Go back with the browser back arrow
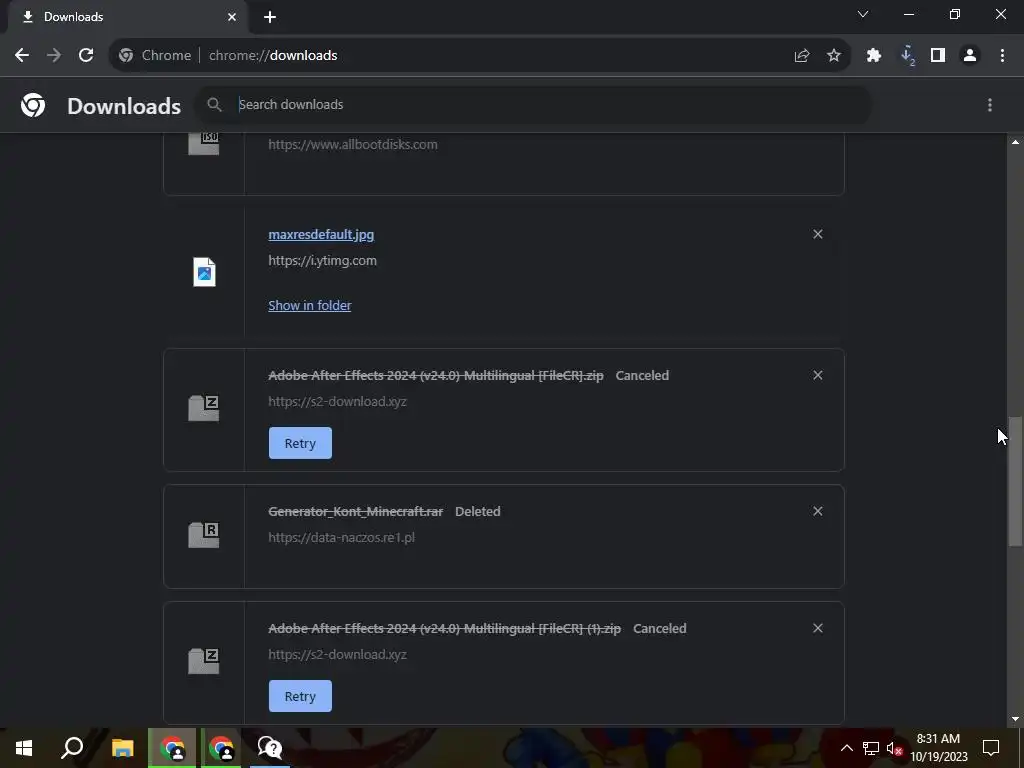Screen dimensions: 1024x768 pyautogui.click(x=22, y=56)
